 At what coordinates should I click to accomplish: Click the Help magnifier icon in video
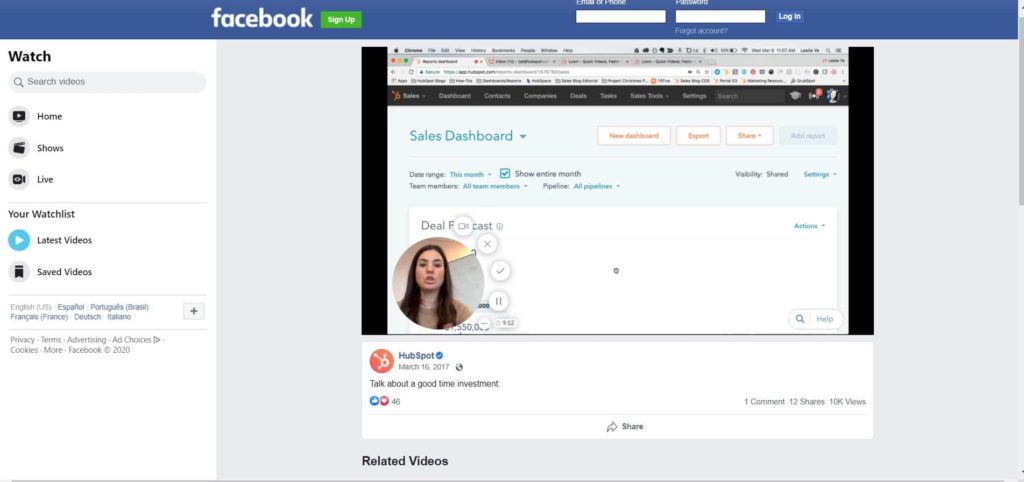click(x=799, y=319)
